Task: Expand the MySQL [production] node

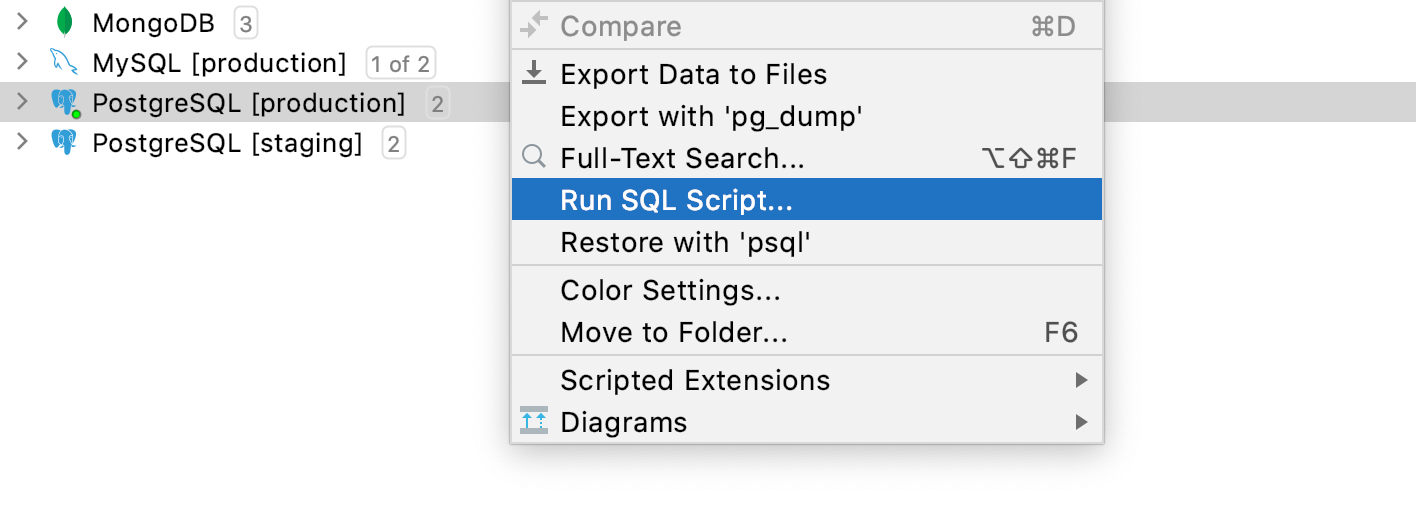Action: pyautogui.click(x=22, y=63)
